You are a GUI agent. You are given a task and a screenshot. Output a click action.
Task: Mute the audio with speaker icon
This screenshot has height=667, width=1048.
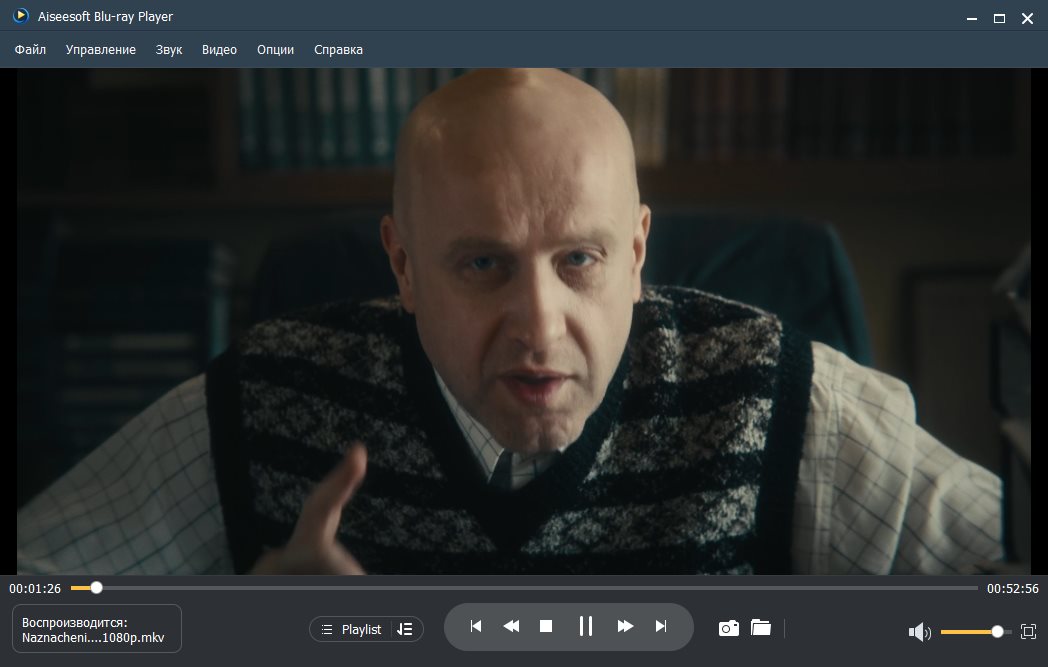coord(918,632)
